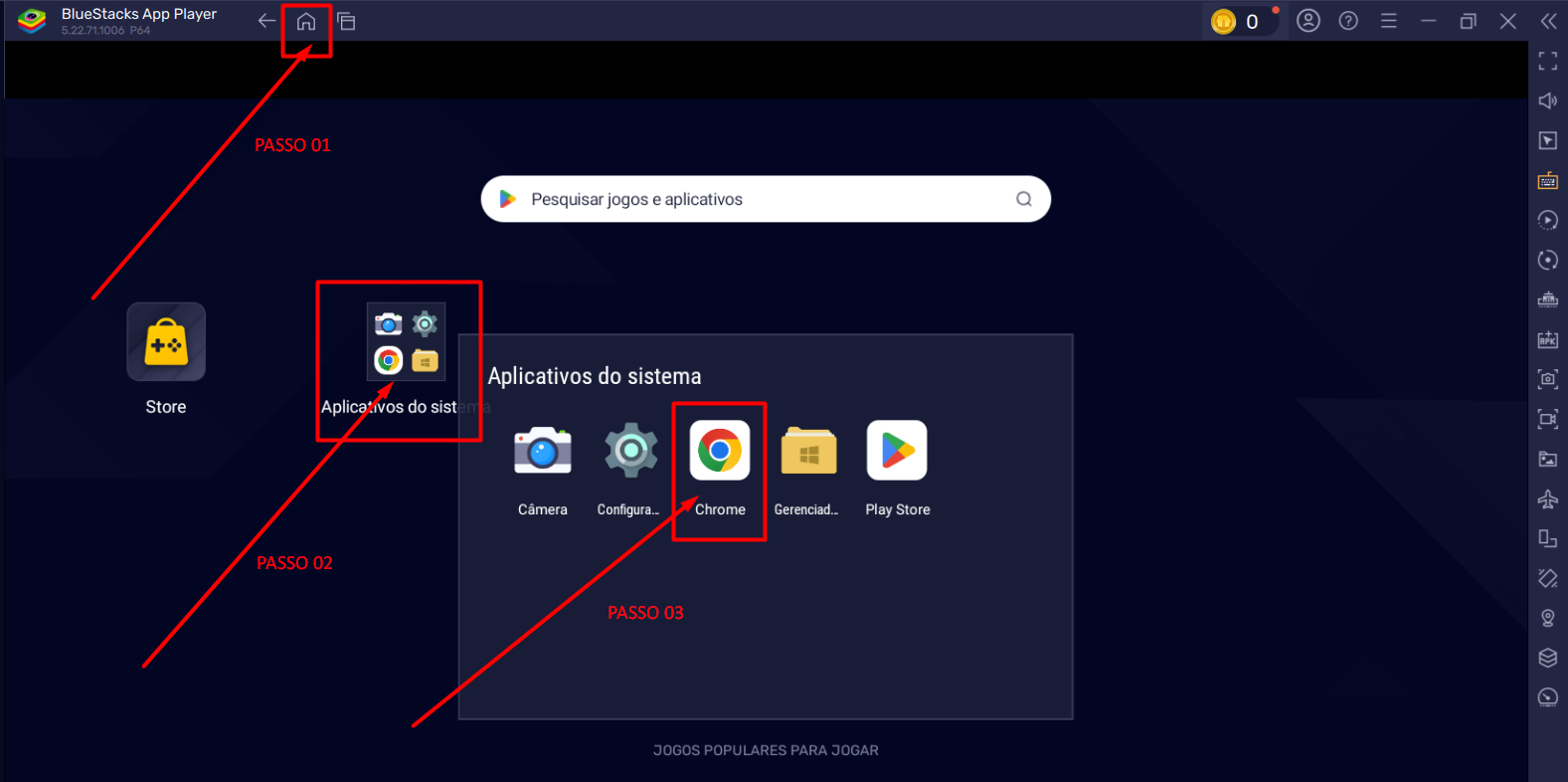Click the sync rotation target icon in sidebar
The height and width of the screenshot is (782, 1568).
coord(1548,260)
